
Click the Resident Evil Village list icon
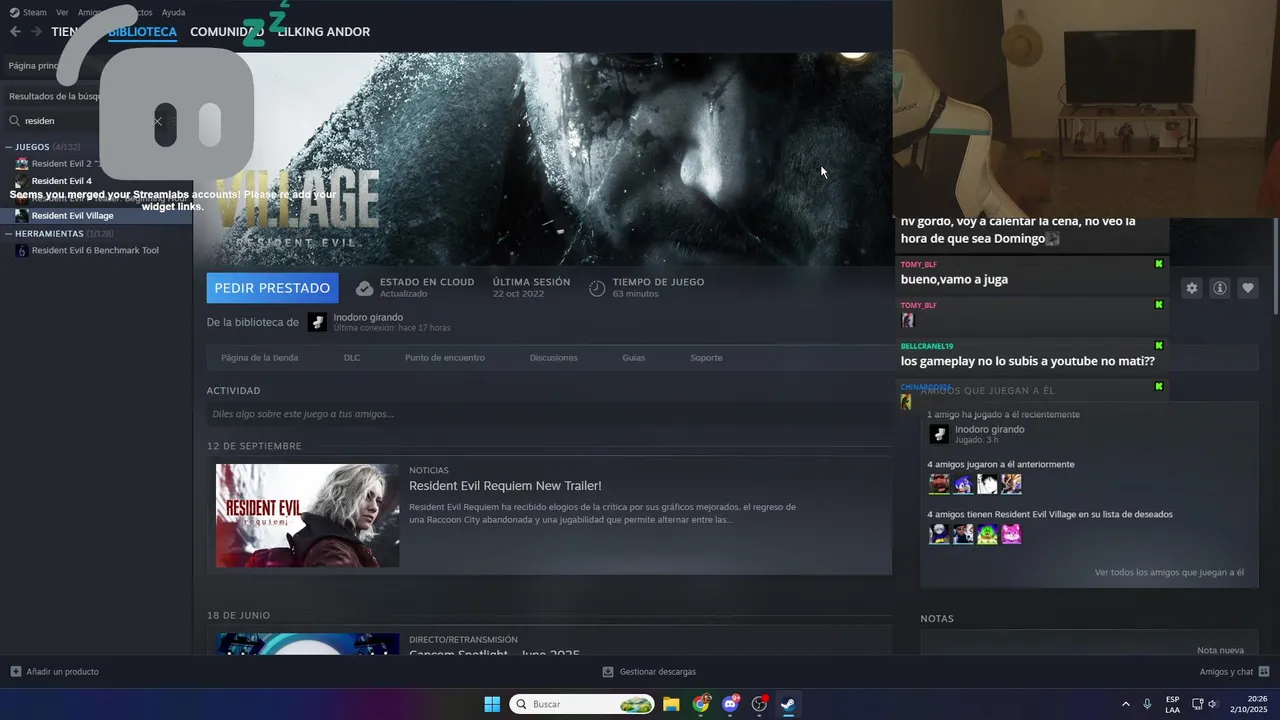[21, 215]
